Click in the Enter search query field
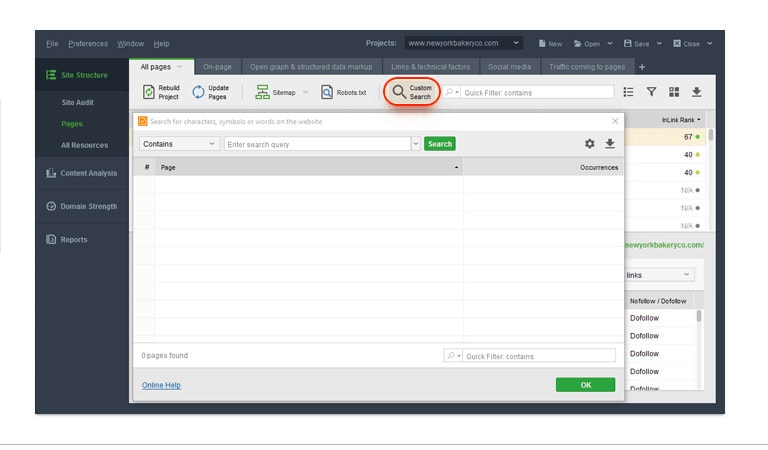The width and height of the screenshot is (768, 450). pyautogui.click(x=317, y=144)
